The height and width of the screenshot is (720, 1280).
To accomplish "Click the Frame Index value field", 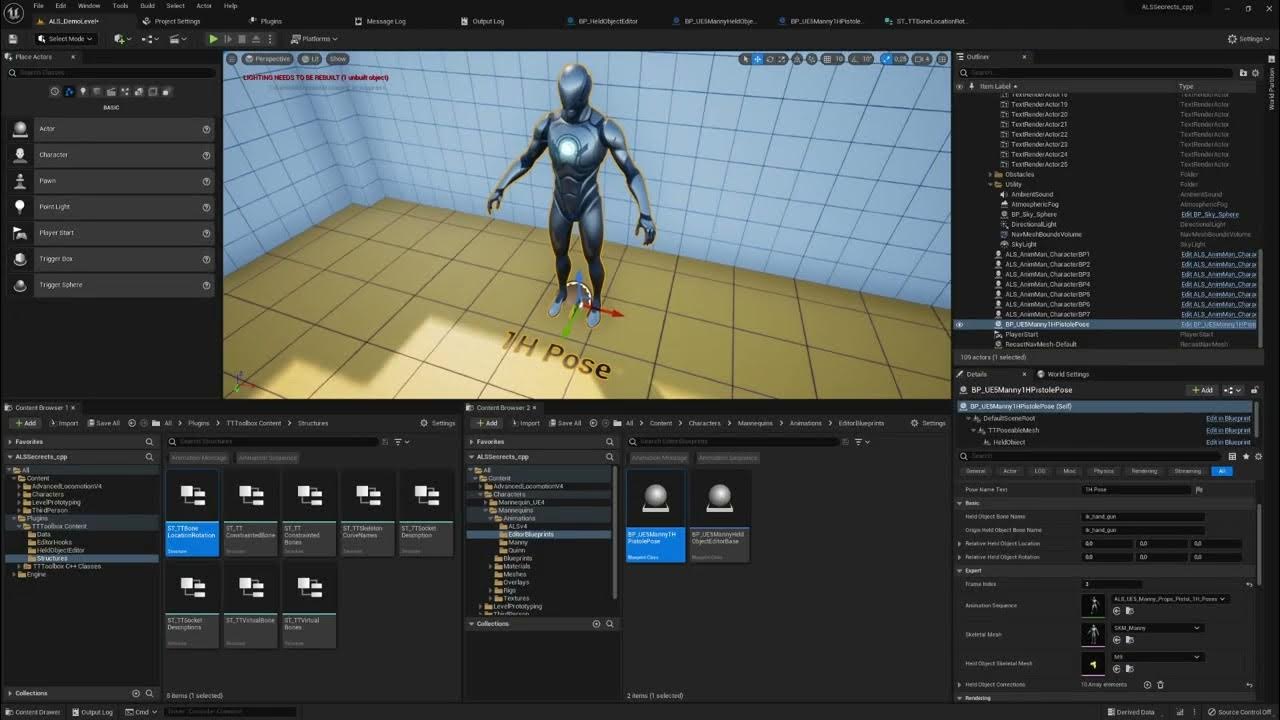I will coord(1112,584).
